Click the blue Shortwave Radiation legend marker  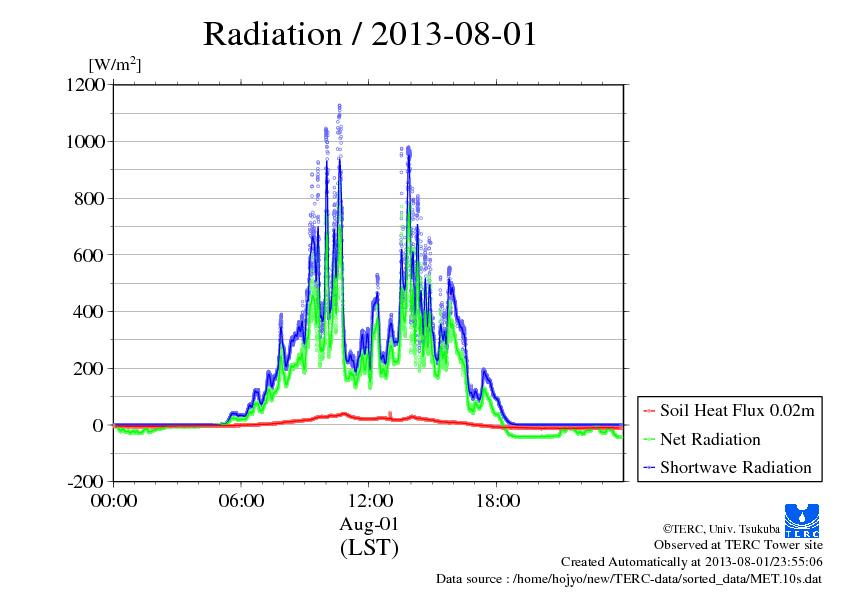[649, 467]
